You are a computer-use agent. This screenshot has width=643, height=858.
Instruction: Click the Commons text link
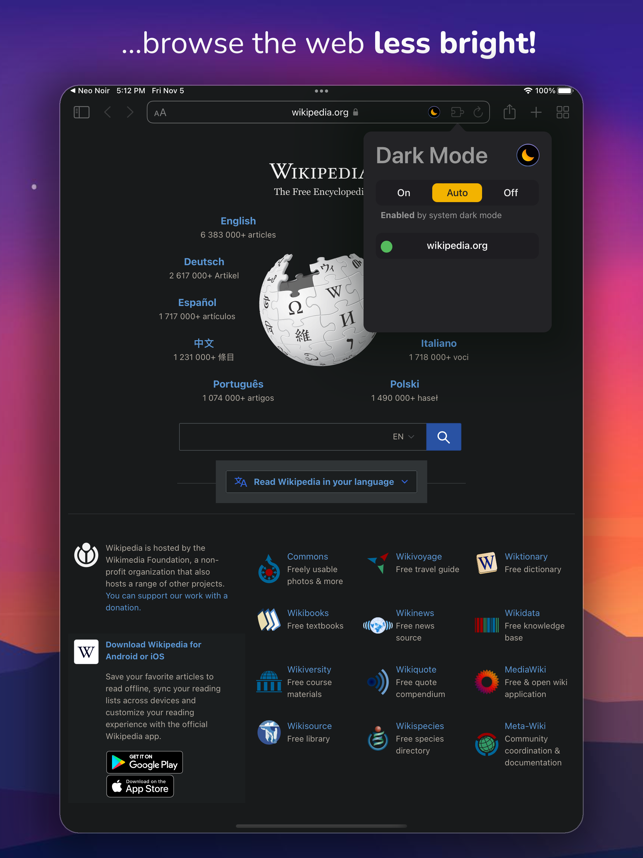point(308,556)
